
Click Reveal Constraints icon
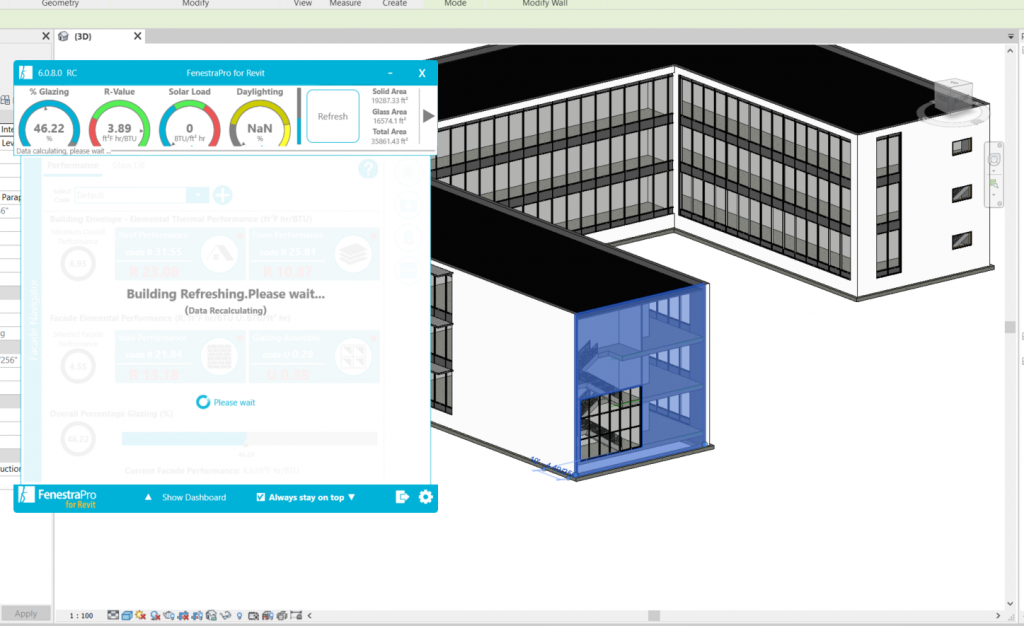[296, 615]
